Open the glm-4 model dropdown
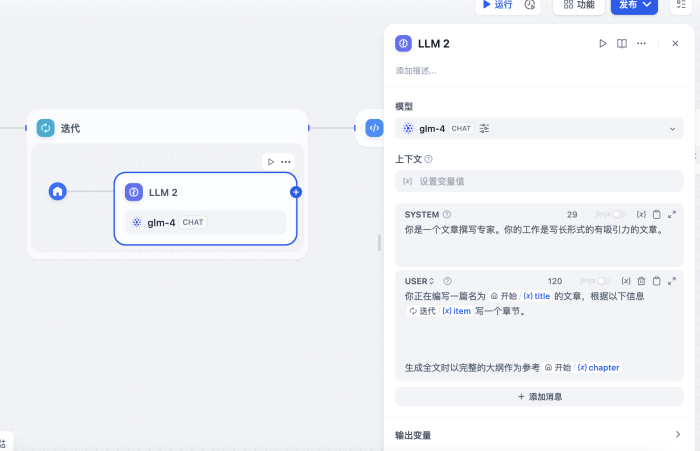 539,129
